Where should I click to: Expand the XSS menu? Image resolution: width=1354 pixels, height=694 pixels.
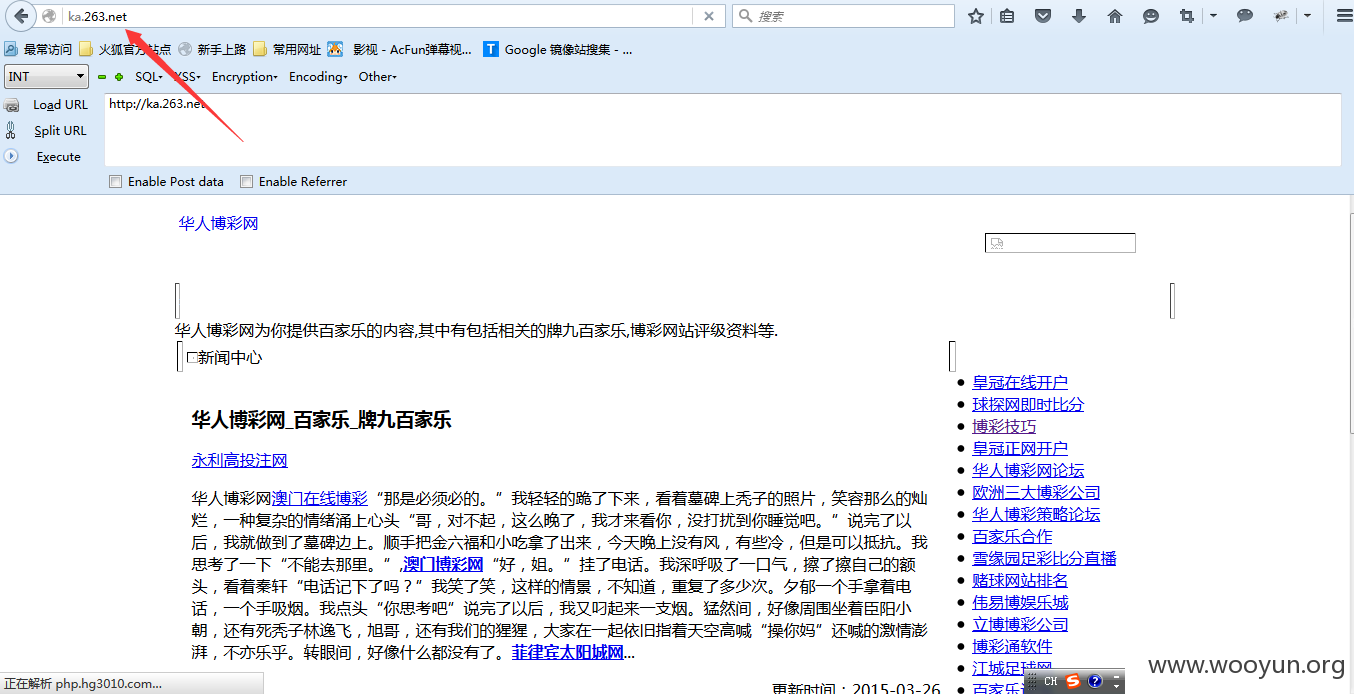(186, 77)
